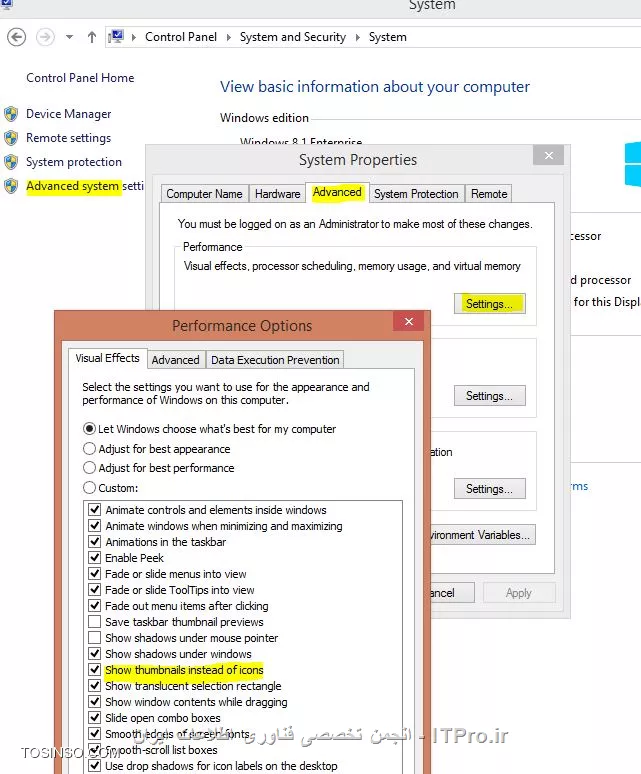Image resolution: width=641 pixels, height=774 pixels.
Task: Click the computer icon in address bar
Action: 116,37
